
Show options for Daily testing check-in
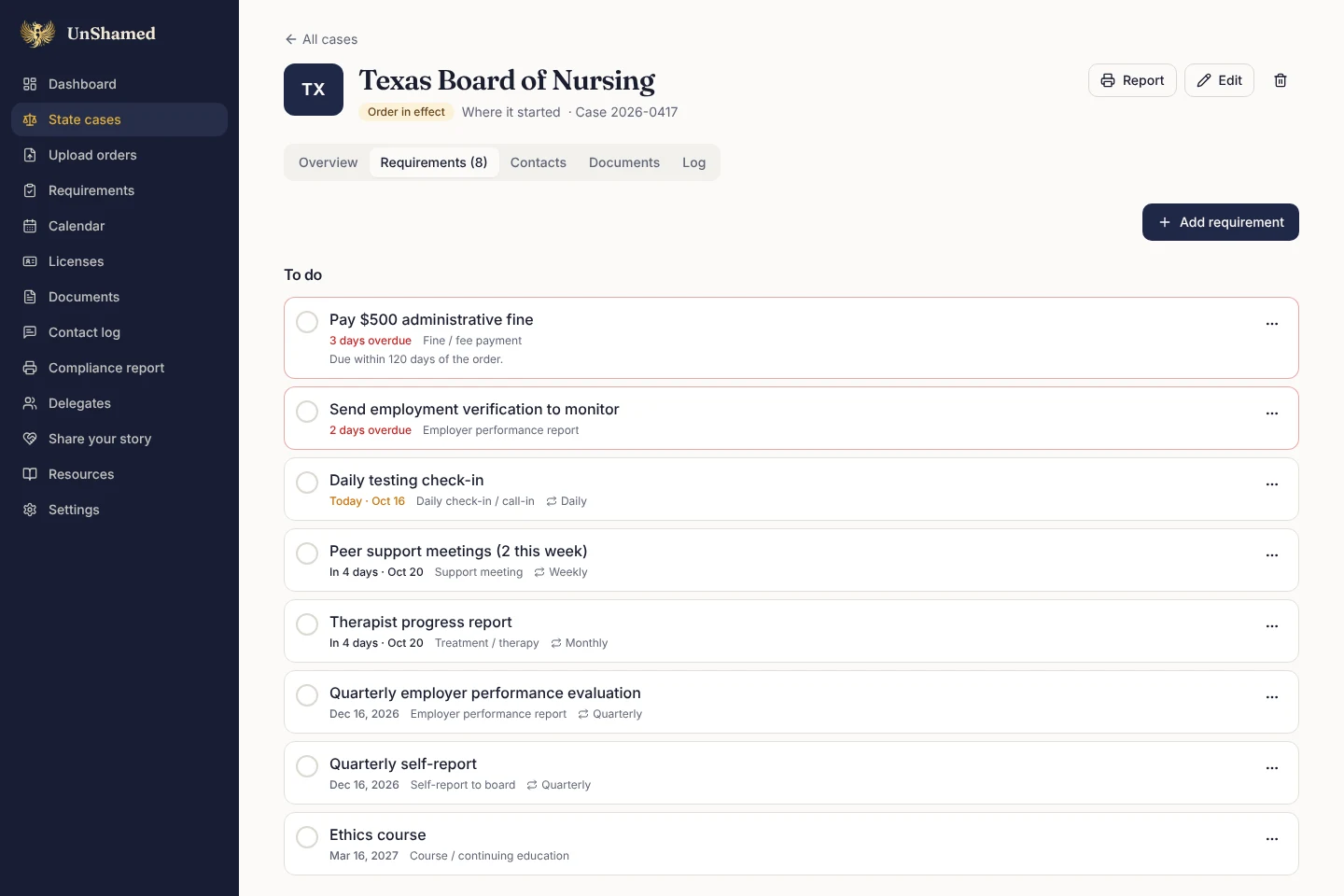[x=1272, y=484]
